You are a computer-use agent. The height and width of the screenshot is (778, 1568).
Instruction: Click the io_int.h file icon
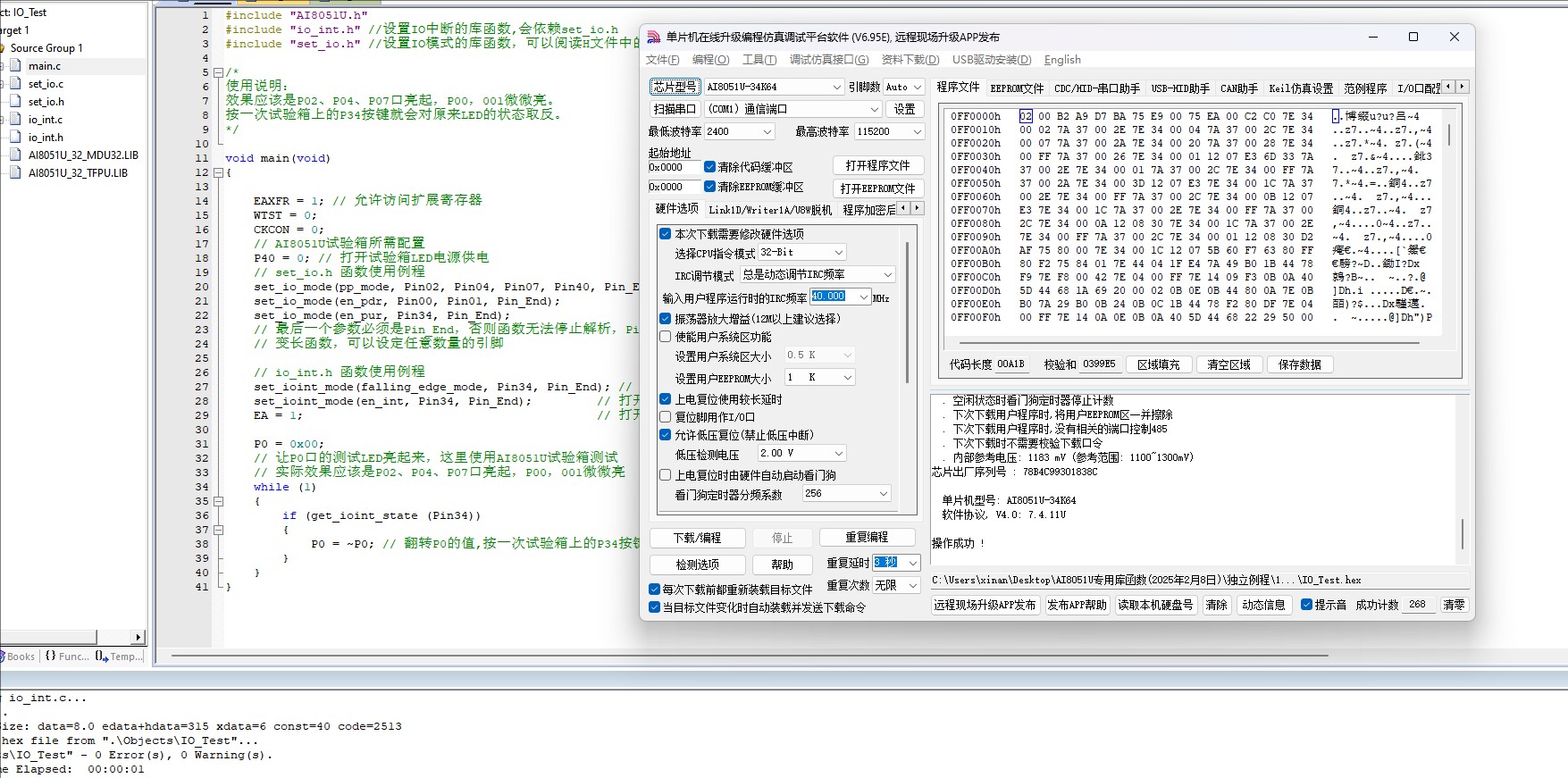[15, 137]
